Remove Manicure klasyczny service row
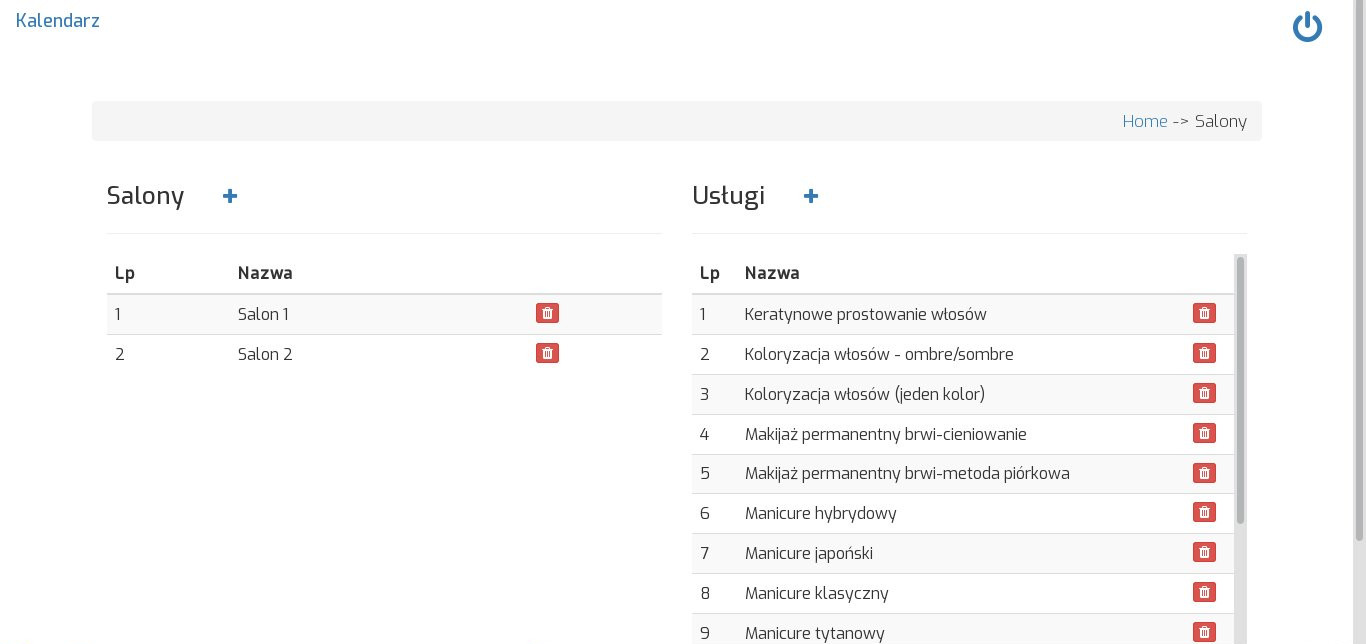 pos(1204,592)
